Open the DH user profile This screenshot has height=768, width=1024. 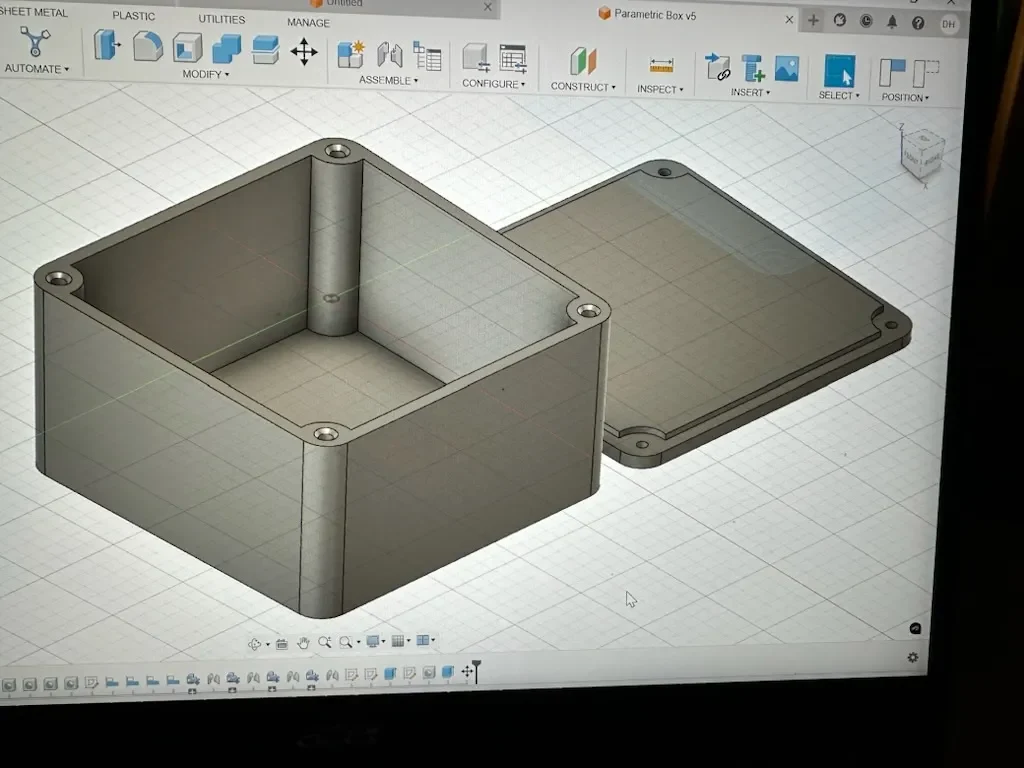[949, 24]
